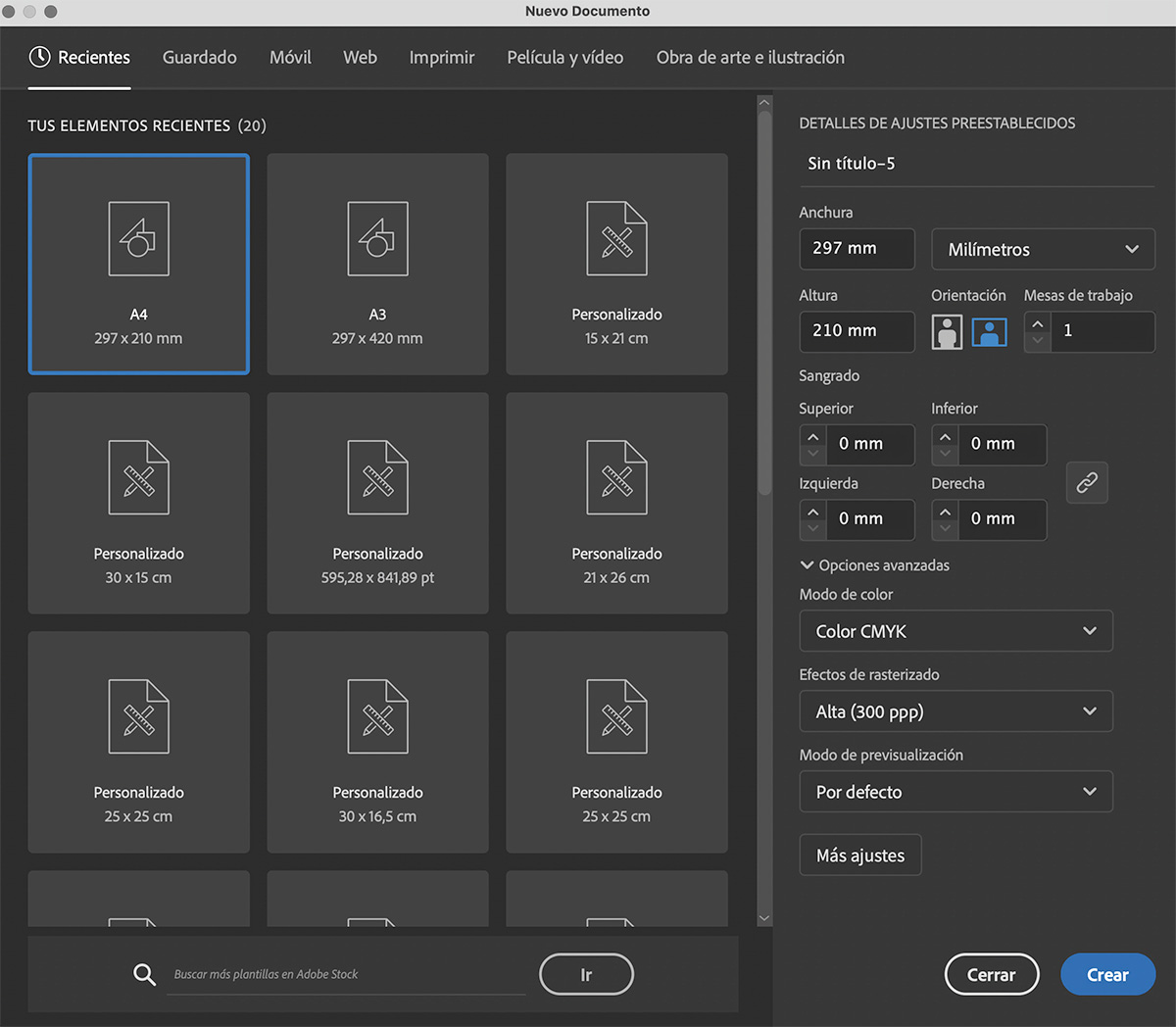Click the Inferior bleed 0 mm field
The height and width of the screenshot is (1027, 1176).
[1002, 444]
